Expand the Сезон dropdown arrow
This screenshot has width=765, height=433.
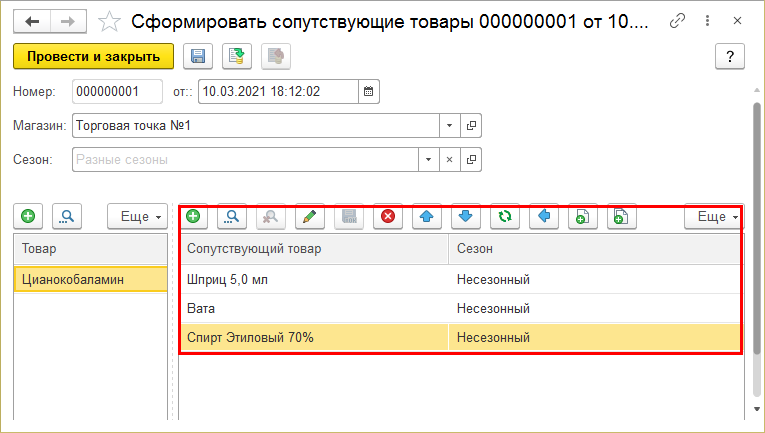428,159
